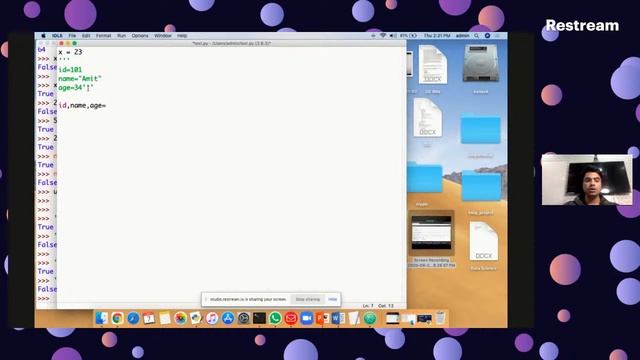Open Terminal from the dock
The image size is (640, 360).
pyautogui.click(x=259, y=318)
